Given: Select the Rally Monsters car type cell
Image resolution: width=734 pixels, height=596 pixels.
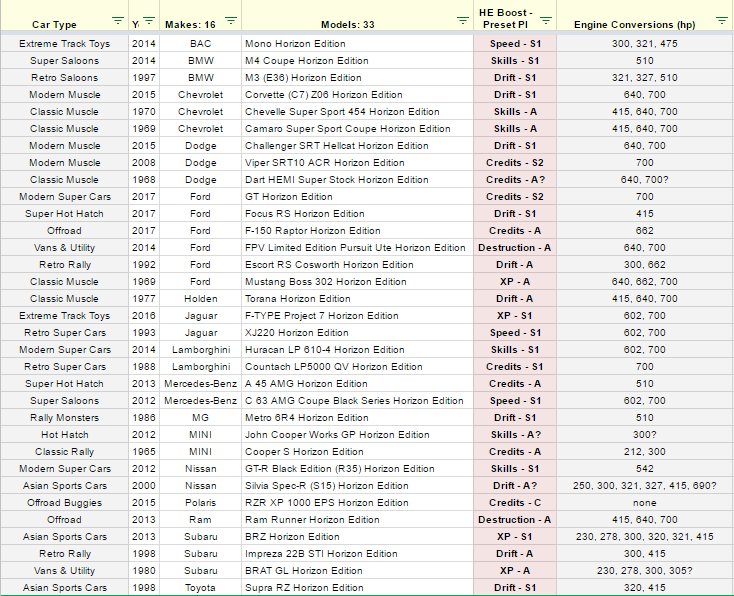Looking at the screenshot, I should tap(65, 418).
